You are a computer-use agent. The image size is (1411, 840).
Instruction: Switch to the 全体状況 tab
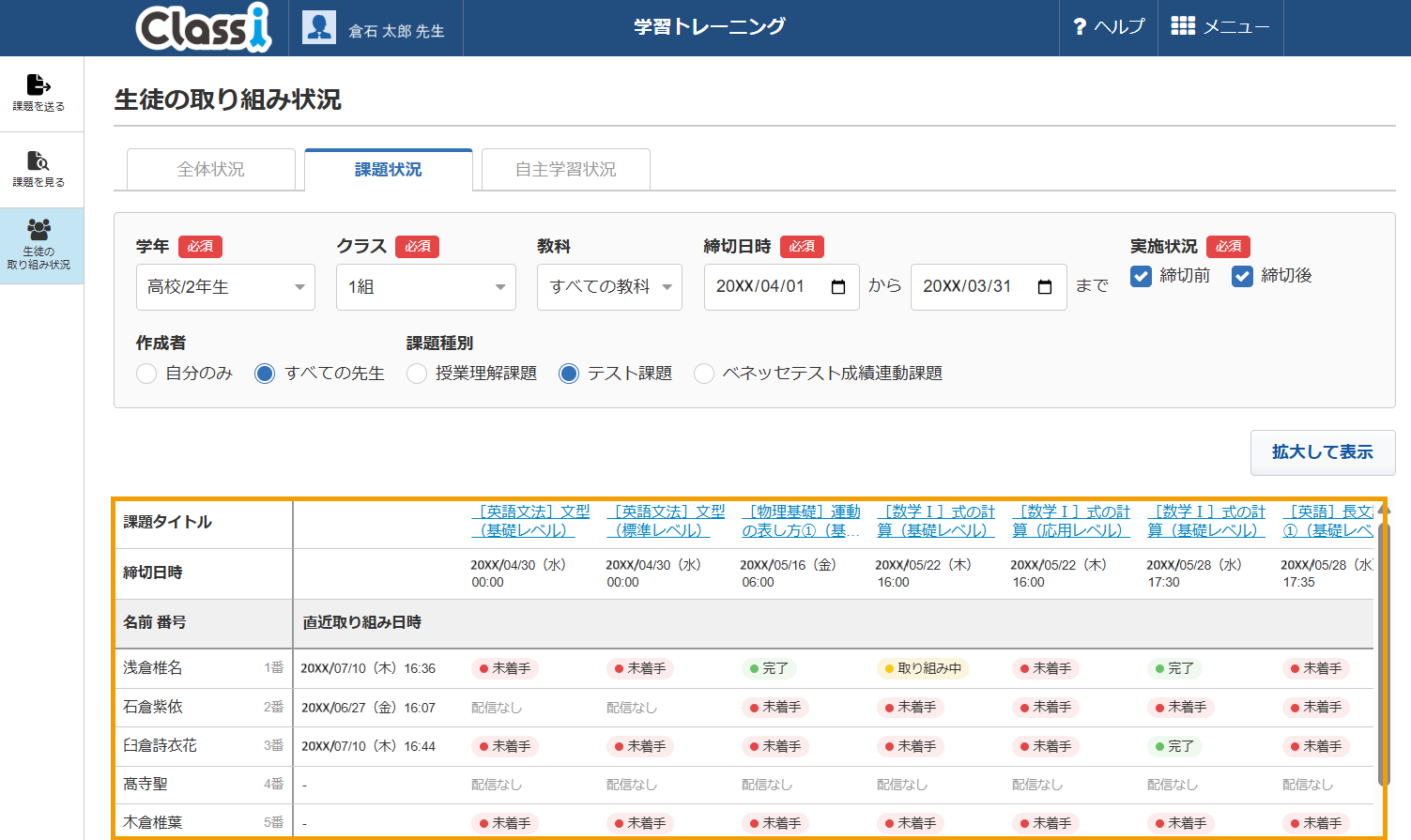[x=211, y=170]
